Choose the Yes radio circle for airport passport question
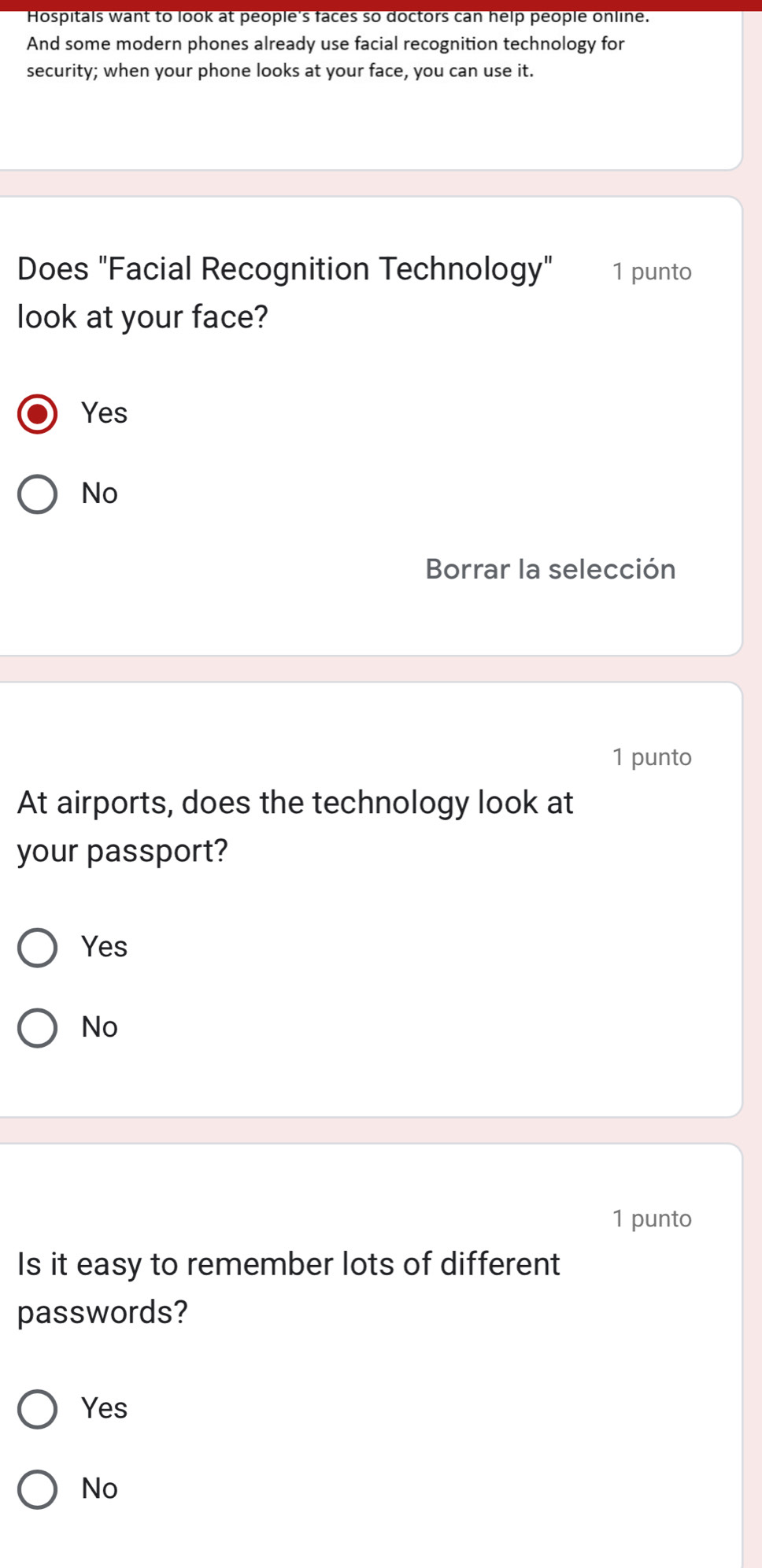762x1568 pixels. 37,948
